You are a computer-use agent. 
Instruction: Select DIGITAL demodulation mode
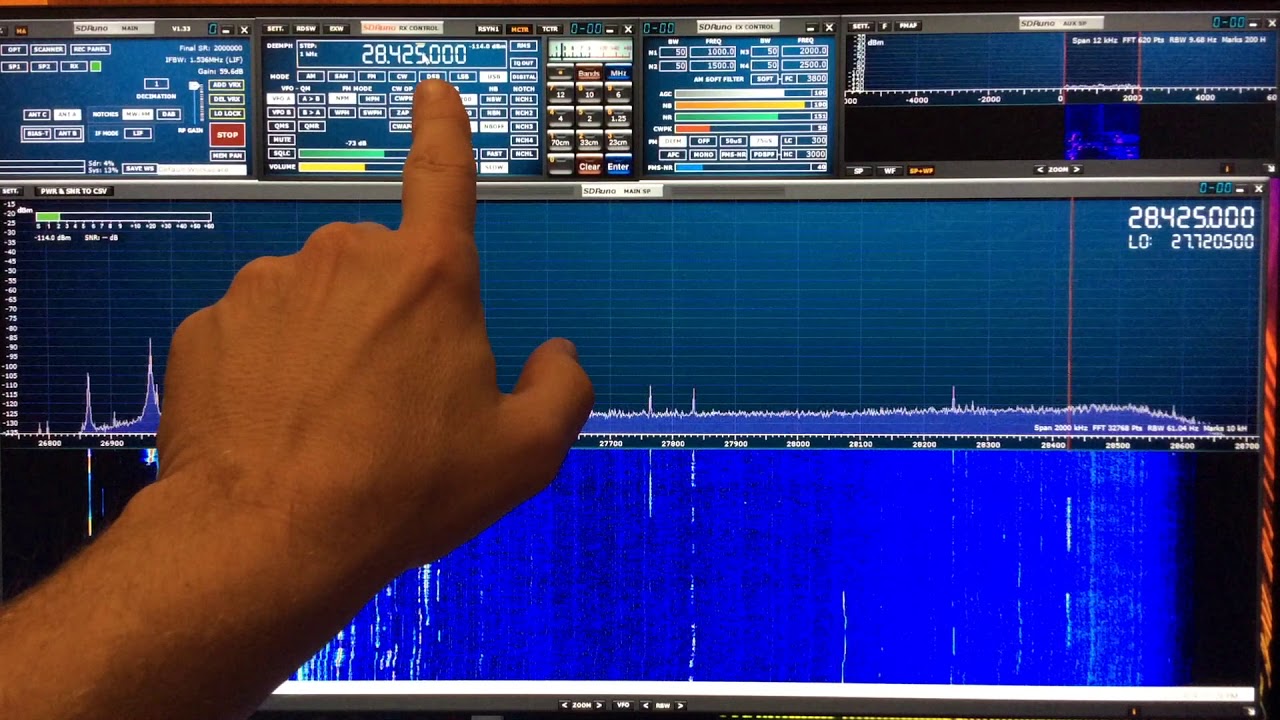(524, 76)
